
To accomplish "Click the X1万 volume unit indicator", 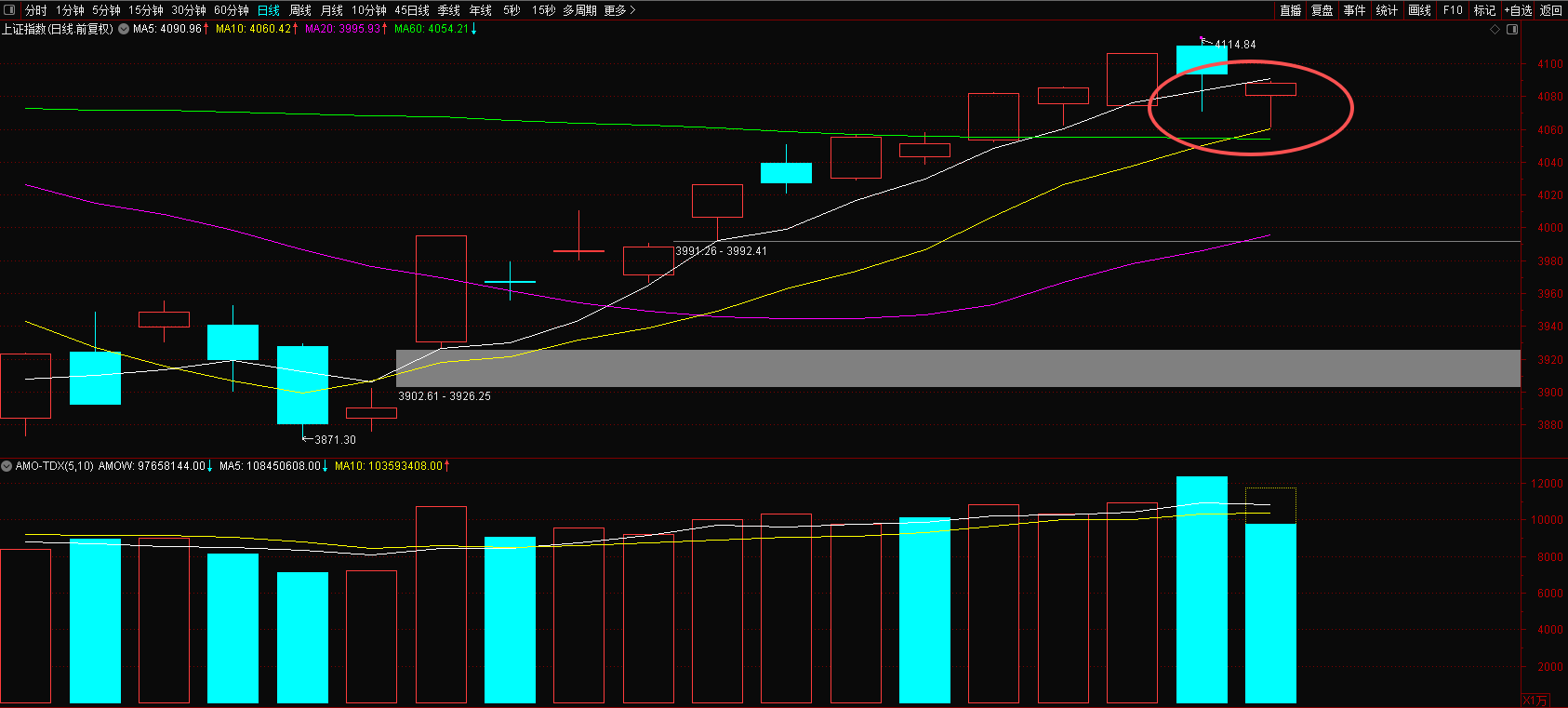I will tap(1536, 701).
